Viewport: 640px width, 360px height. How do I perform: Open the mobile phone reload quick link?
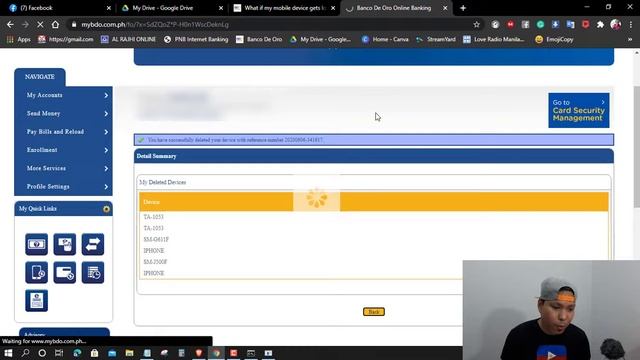(36, 272)
